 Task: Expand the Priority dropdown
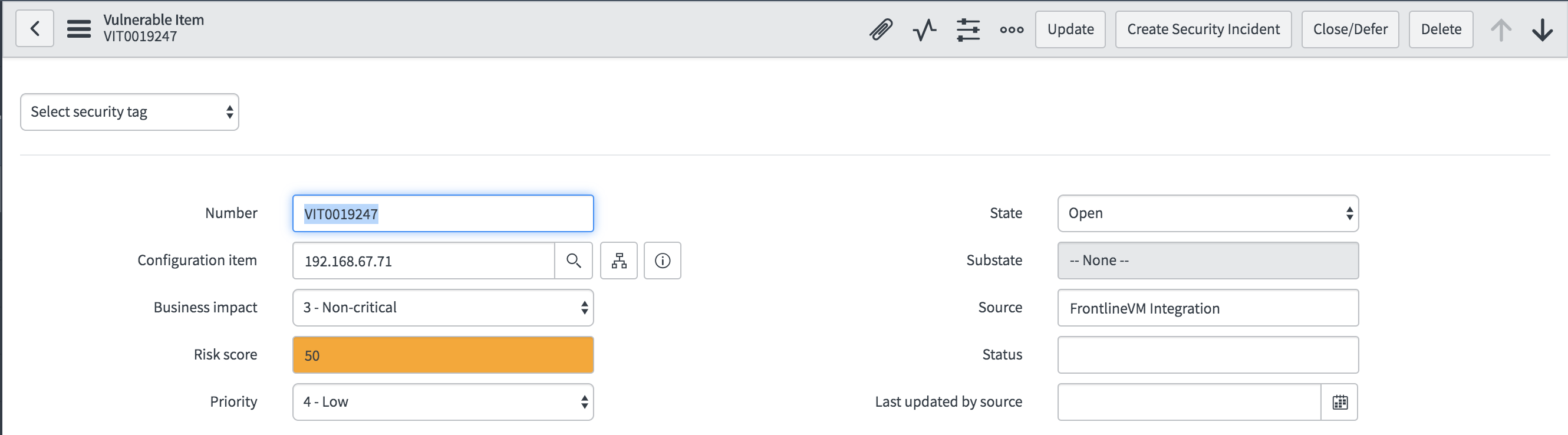(x=443, y=402)
